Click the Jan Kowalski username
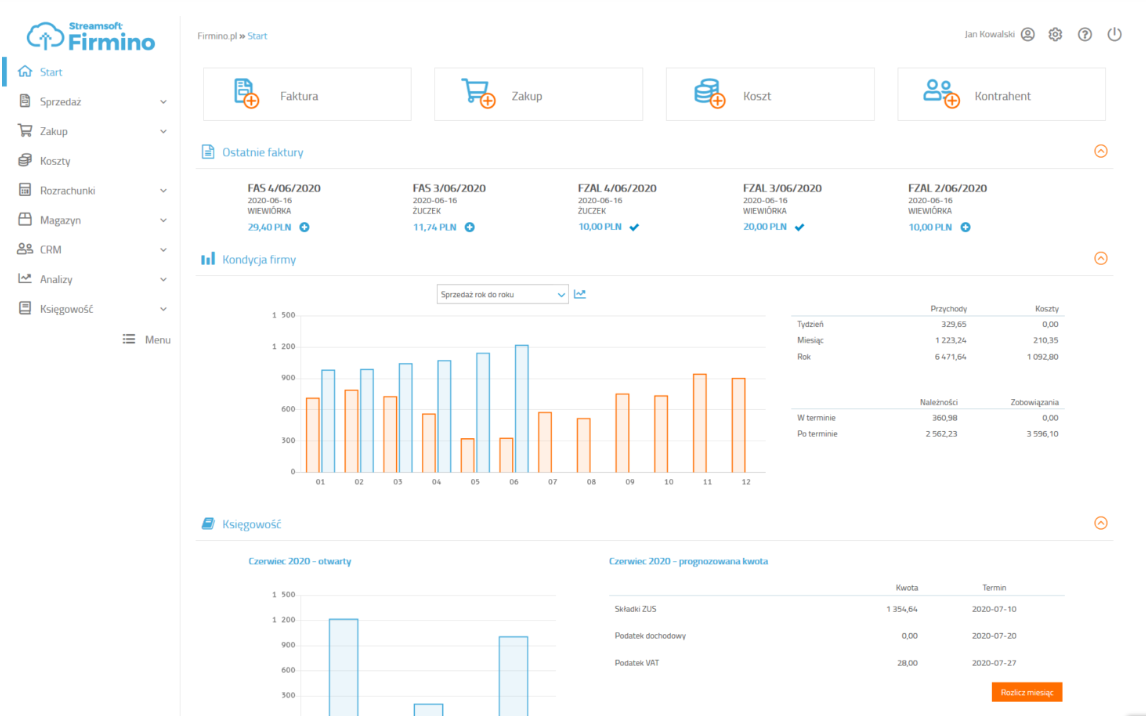 989,34
